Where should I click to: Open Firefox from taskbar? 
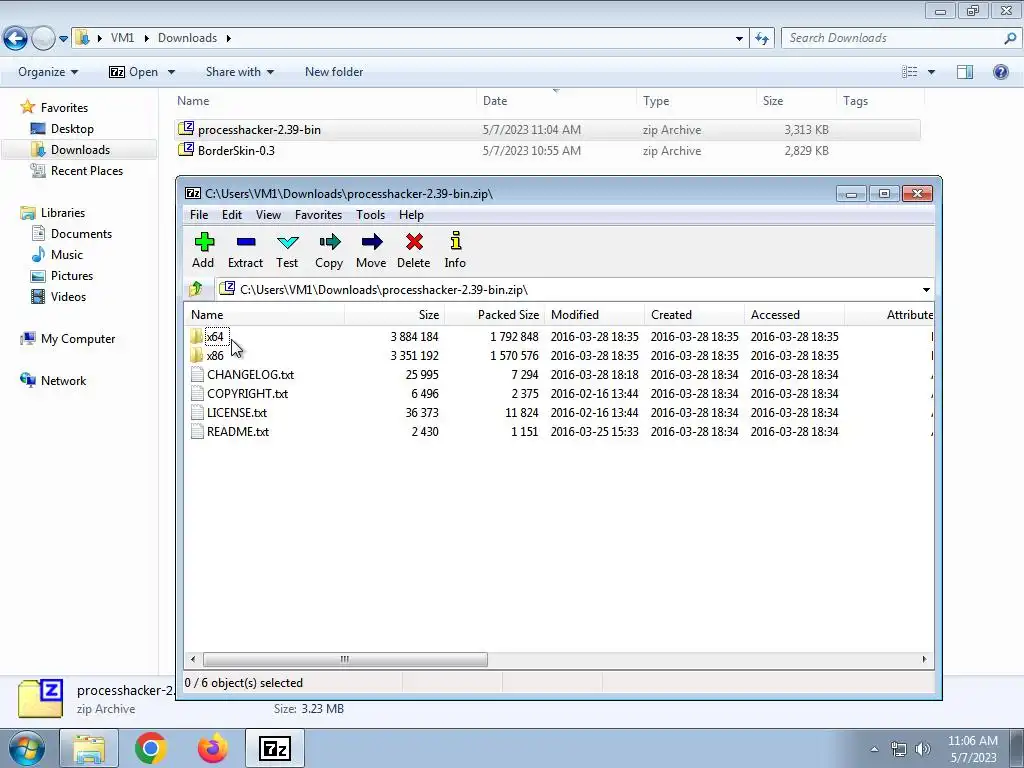(213, 748)
